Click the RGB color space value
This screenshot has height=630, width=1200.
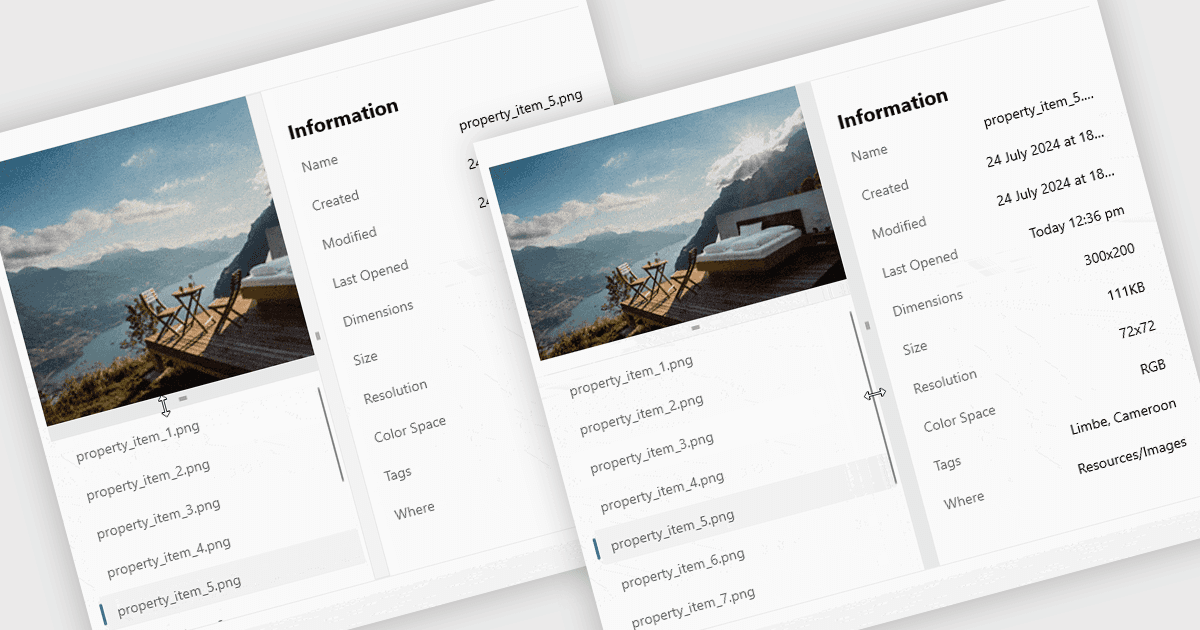1153,367
